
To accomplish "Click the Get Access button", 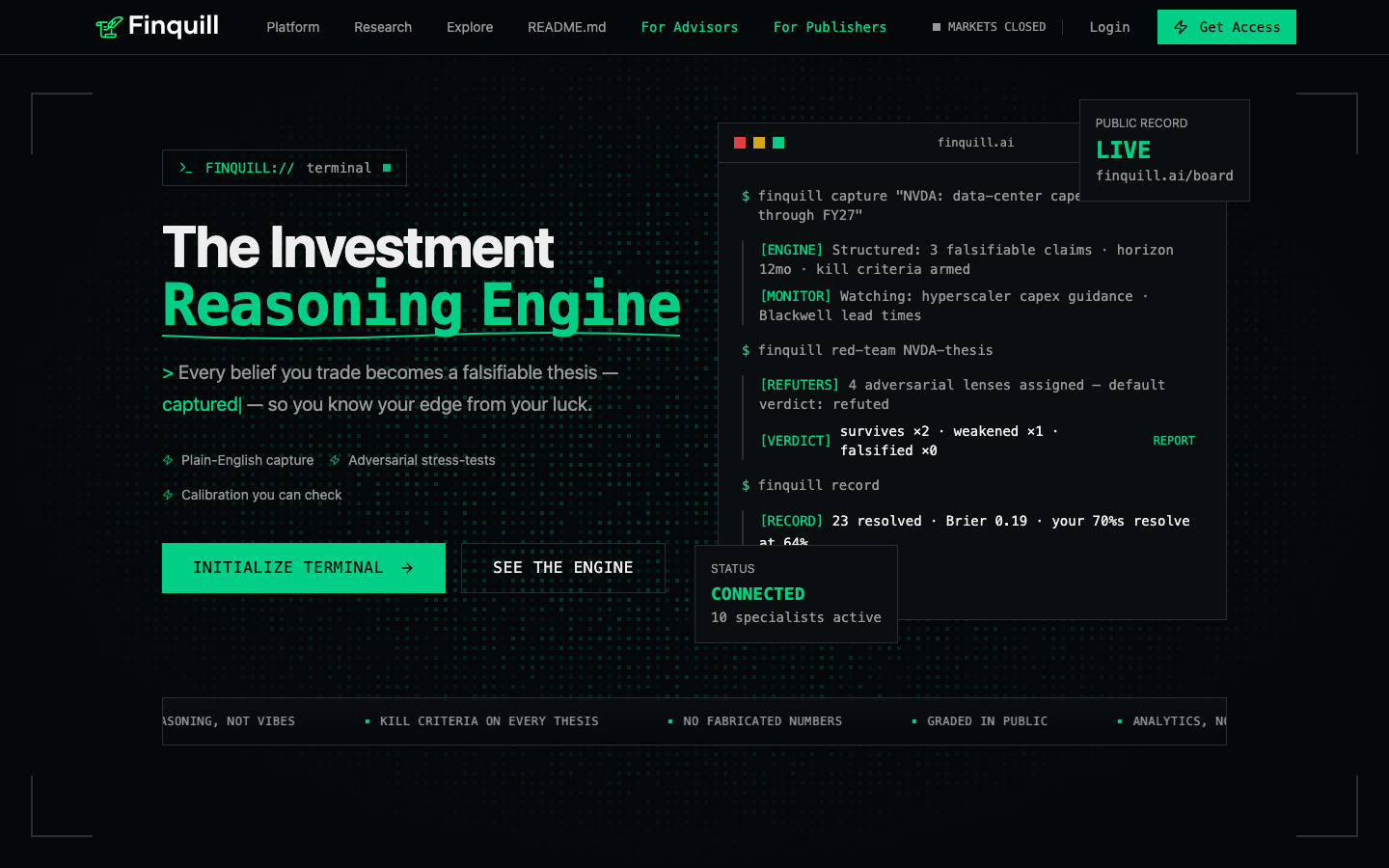I will coord(1227,27).
